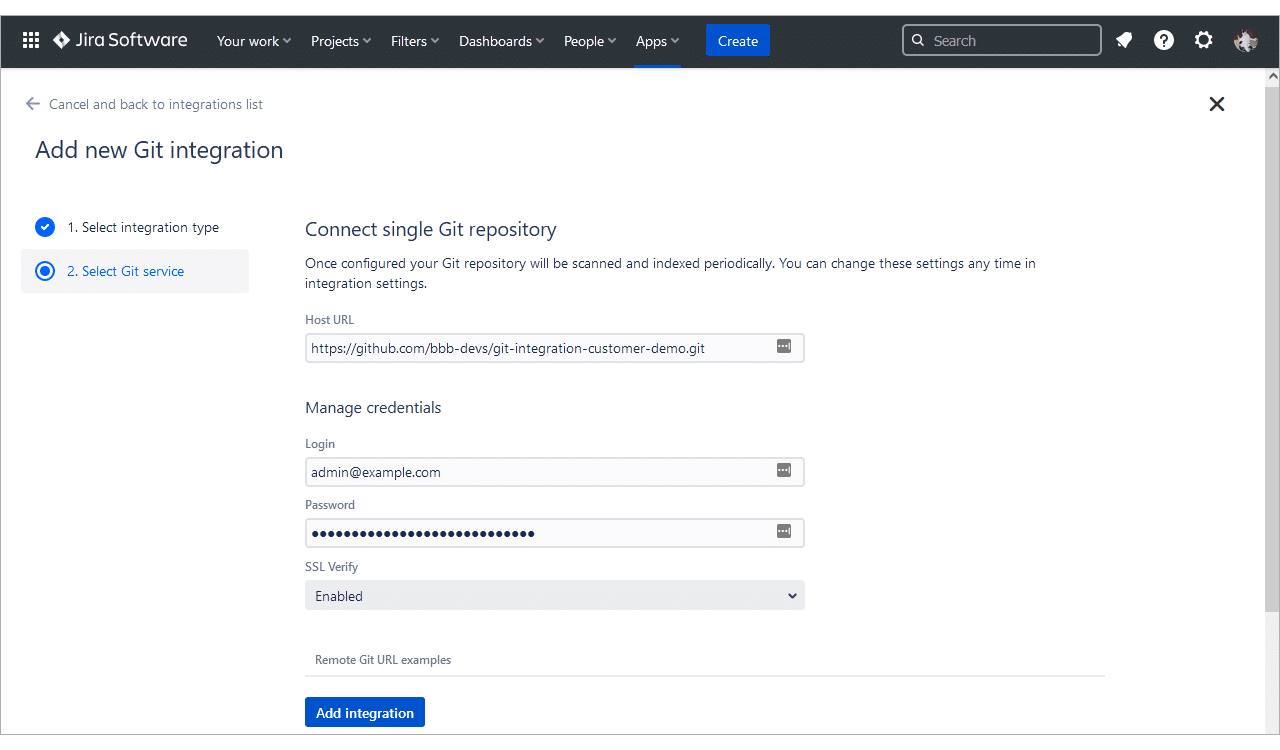Open the user profile avatar
1280x750 pixels.
1245,41
